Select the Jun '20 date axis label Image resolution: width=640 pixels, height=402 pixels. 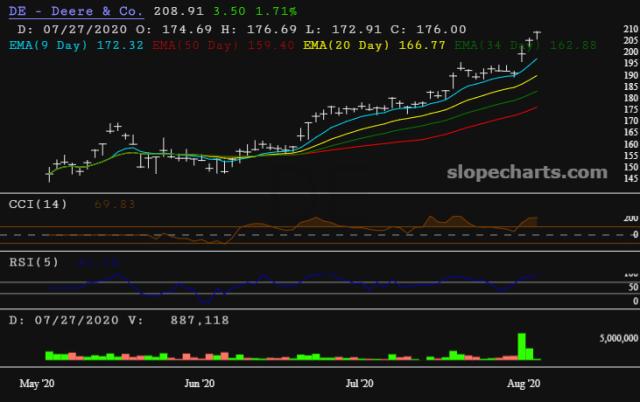pyautogui.click(x=200, y=383)
